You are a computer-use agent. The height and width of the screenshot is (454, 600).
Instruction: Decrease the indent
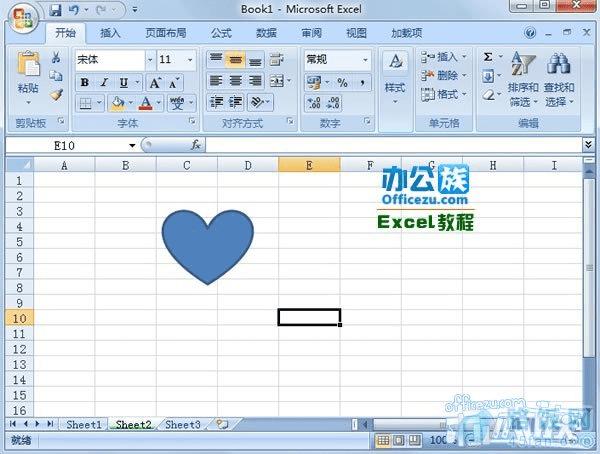pos(216,102)
